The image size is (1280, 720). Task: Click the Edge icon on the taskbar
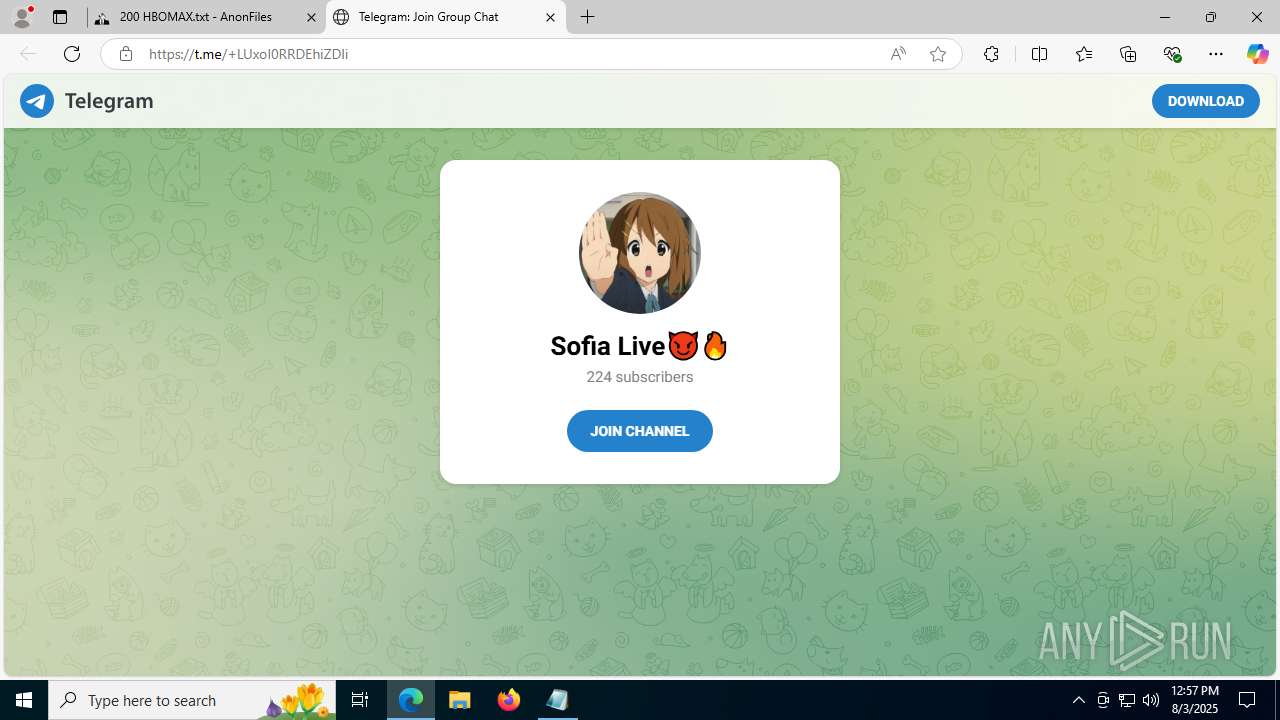pos(411,700)
